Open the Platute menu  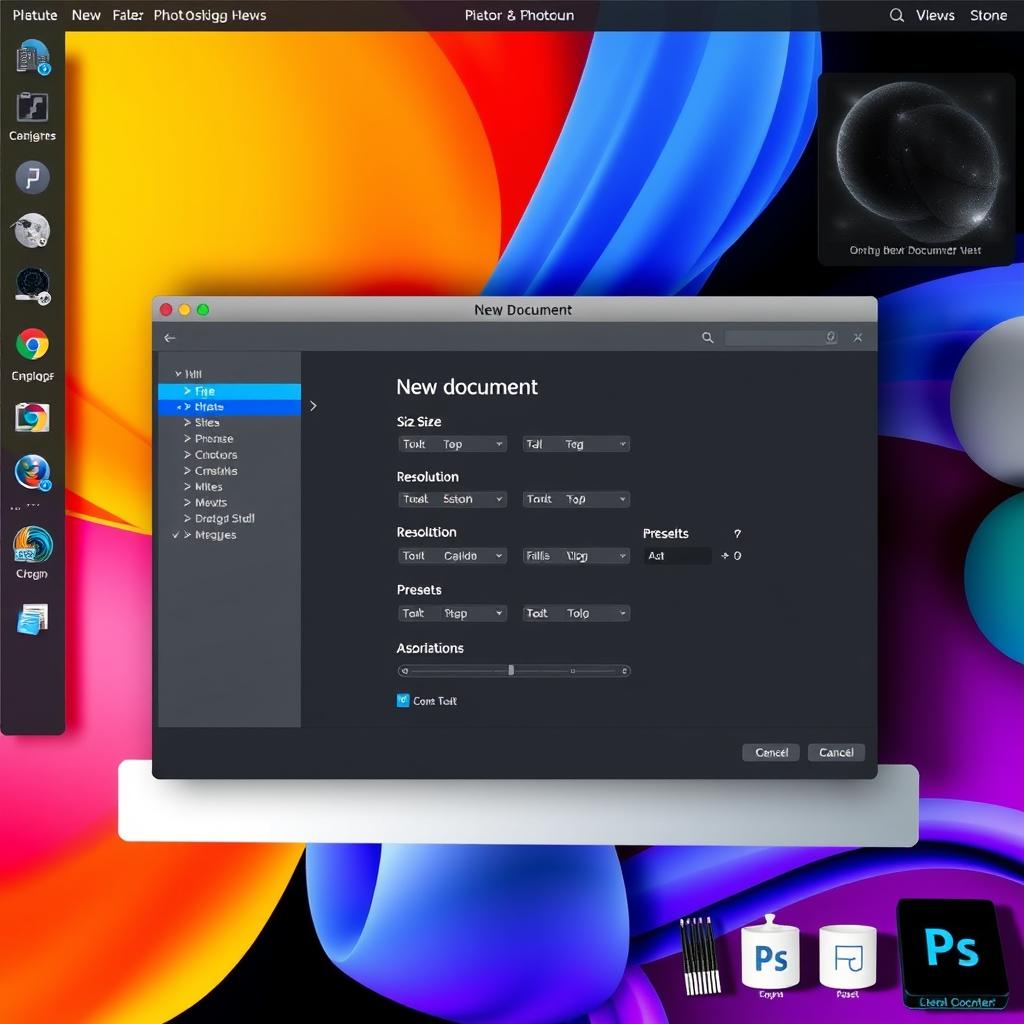35,15
